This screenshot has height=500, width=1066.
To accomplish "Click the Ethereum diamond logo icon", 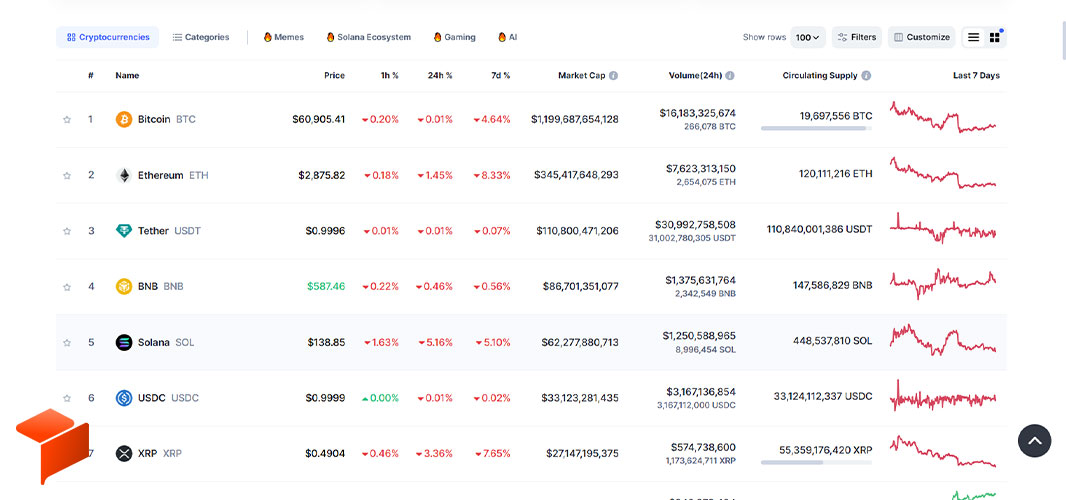I will click(x=124, y=176).
